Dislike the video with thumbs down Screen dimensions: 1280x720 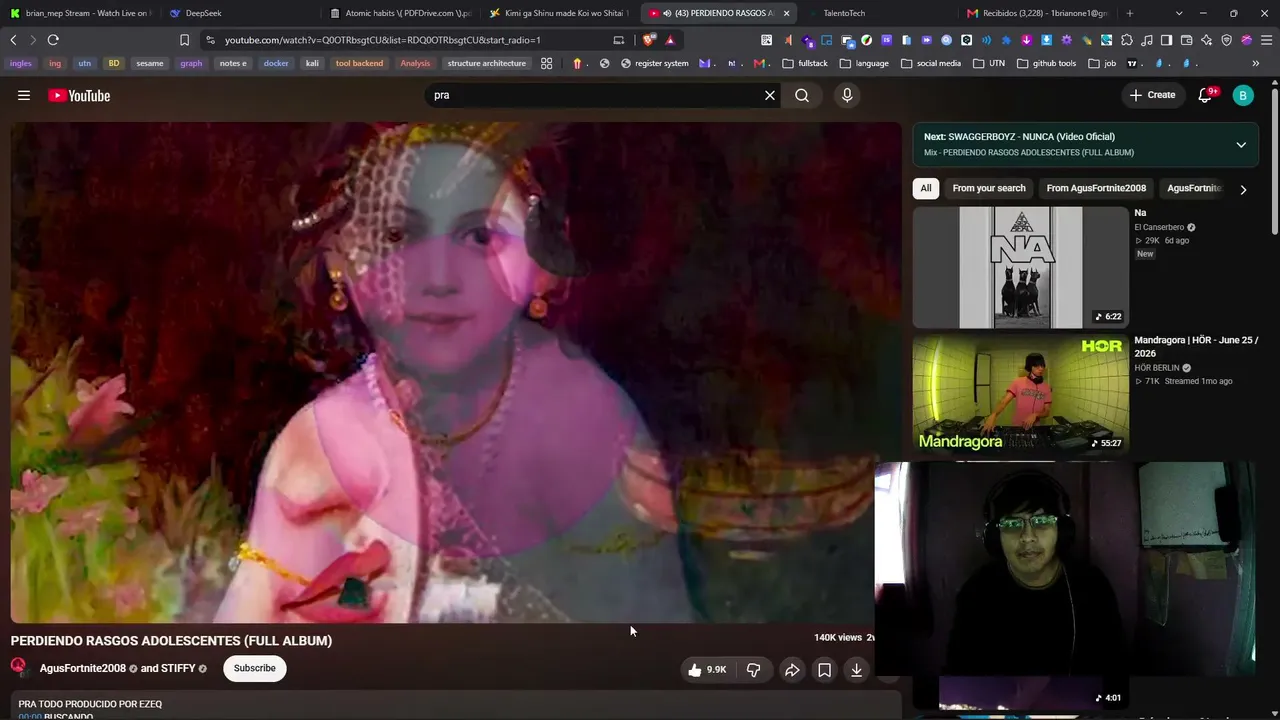[754, 670]
